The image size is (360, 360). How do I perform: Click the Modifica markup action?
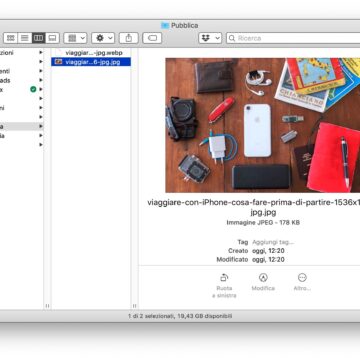263,282
